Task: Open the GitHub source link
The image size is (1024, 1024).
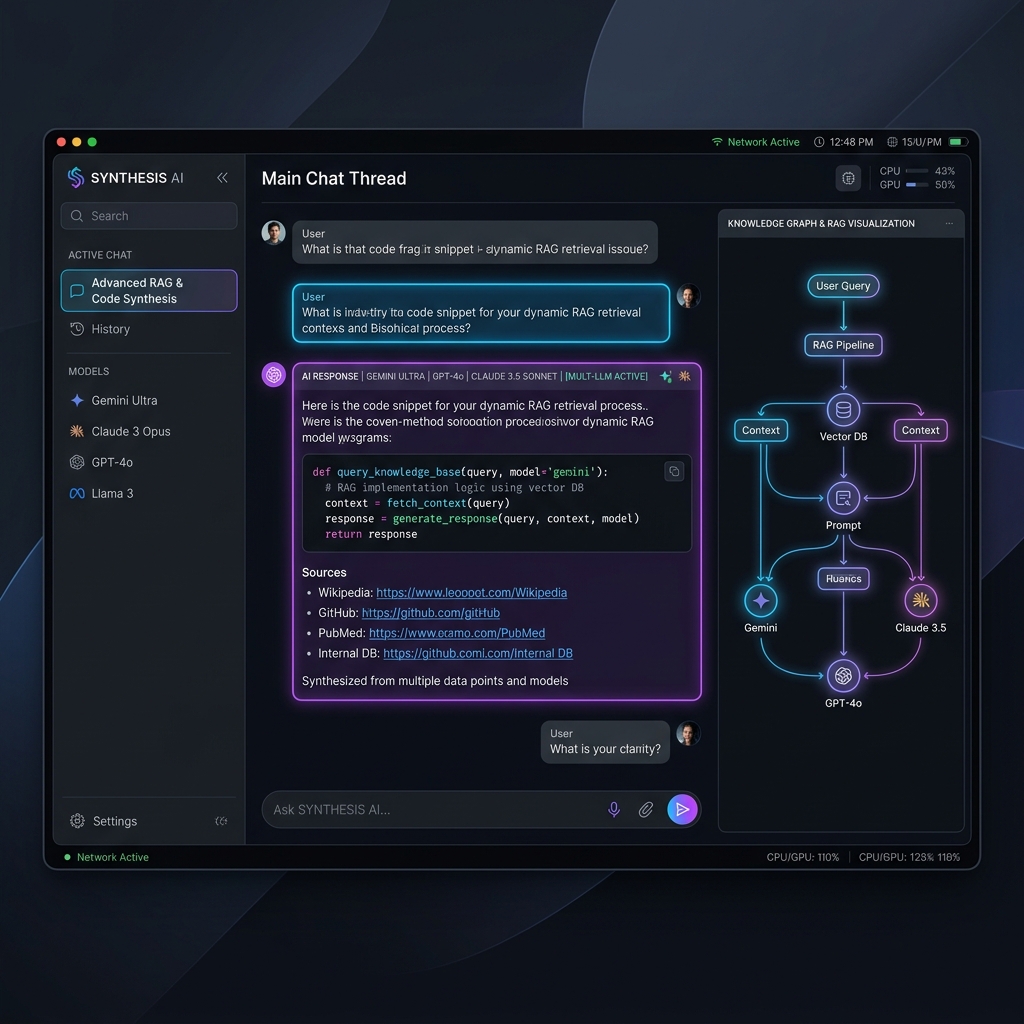Action: 430,613
